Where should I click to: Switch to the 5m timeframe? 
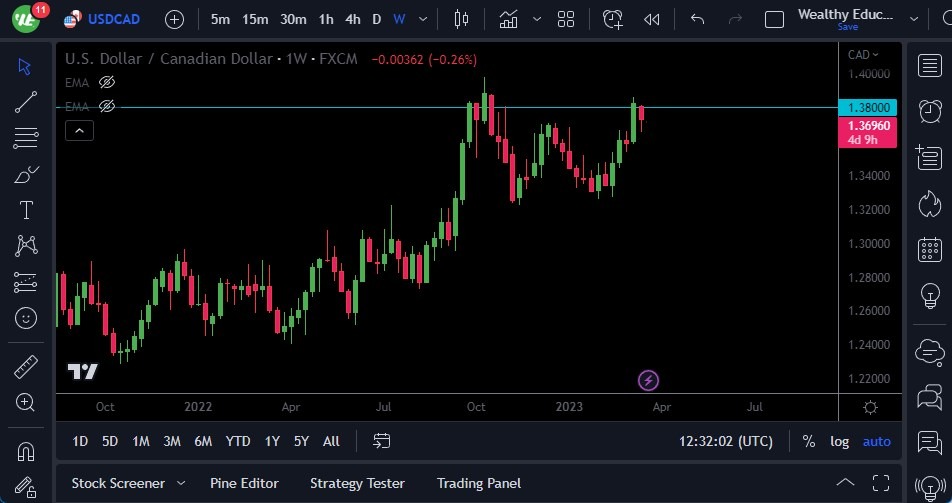tap(220, 19)
